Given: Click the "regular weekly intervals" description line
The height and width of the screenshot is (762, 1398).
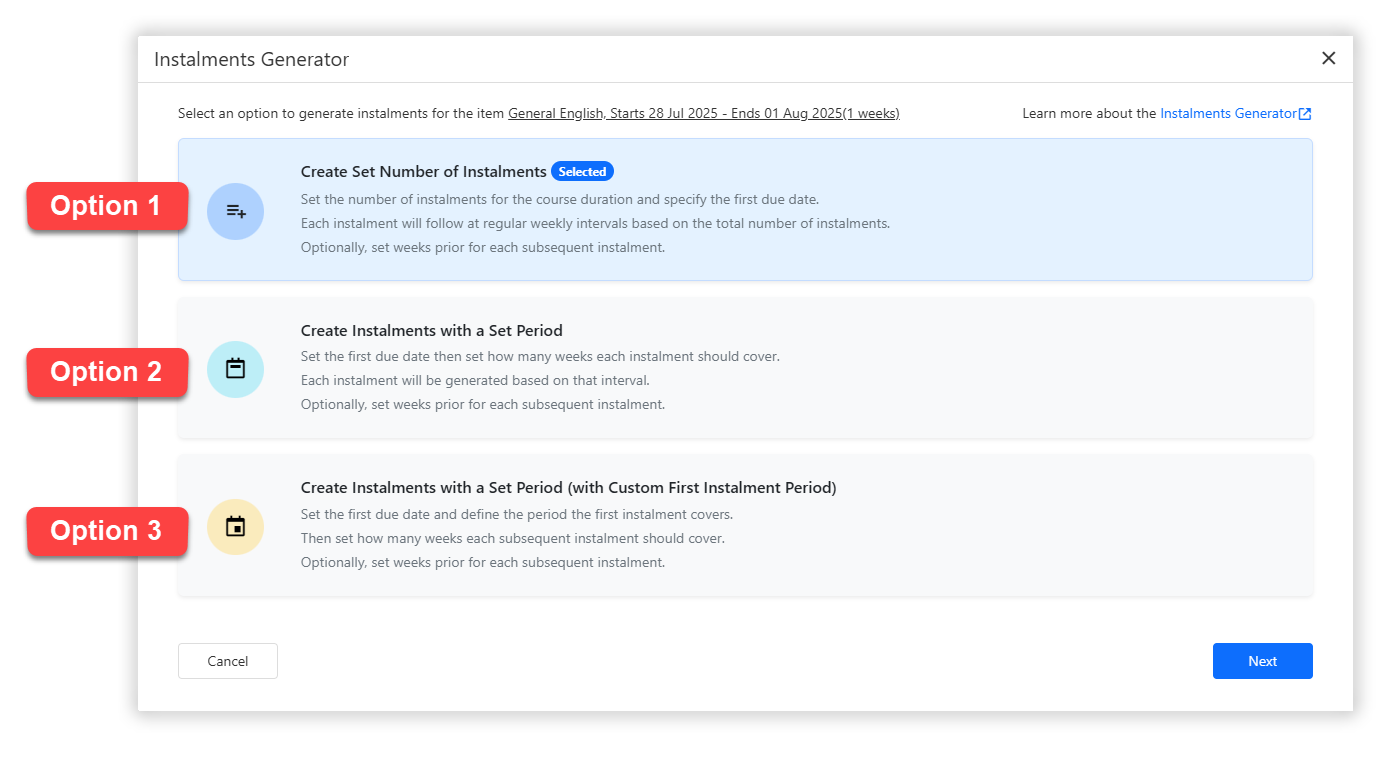Looking at the screenshot, I should coord(595,224).
